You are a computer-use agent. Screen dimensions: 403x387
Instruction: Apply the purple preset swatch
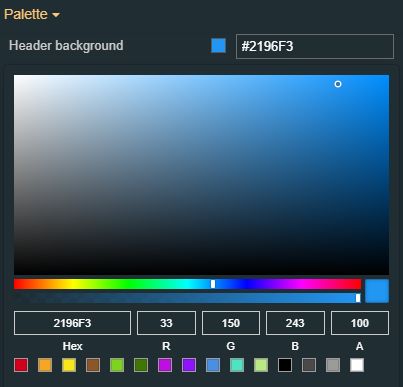pos(189,365)
